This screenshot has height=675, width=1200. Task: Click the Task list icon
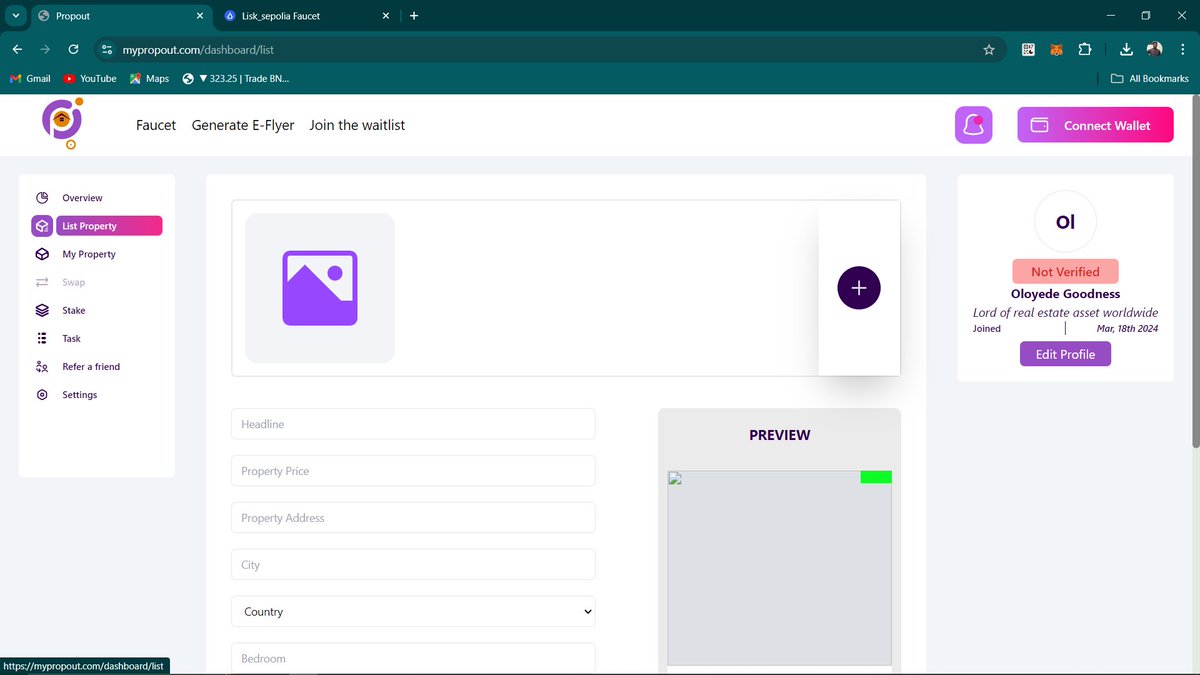(x=42, y=338)
